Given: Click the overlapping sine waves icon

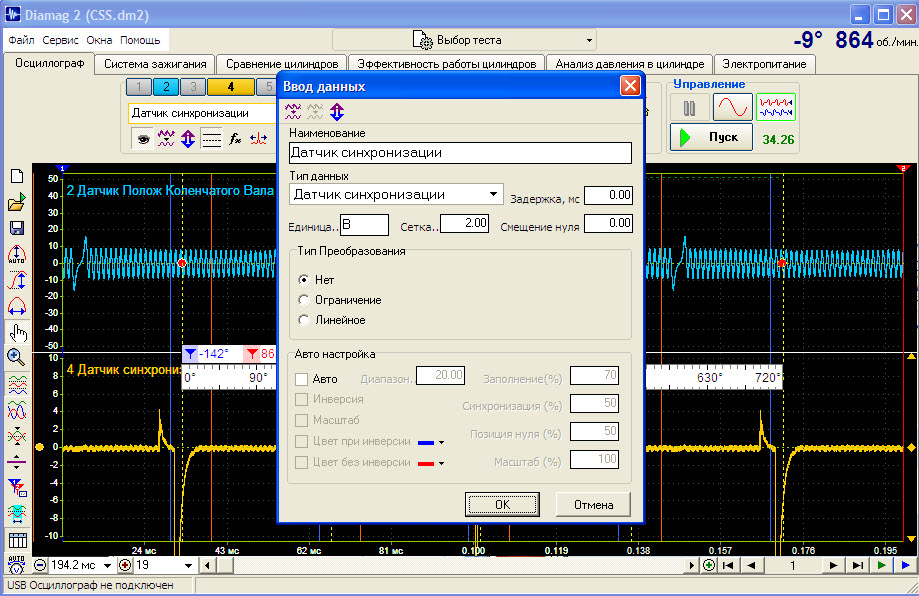Looking at the screenshot, I should (17, 410).
